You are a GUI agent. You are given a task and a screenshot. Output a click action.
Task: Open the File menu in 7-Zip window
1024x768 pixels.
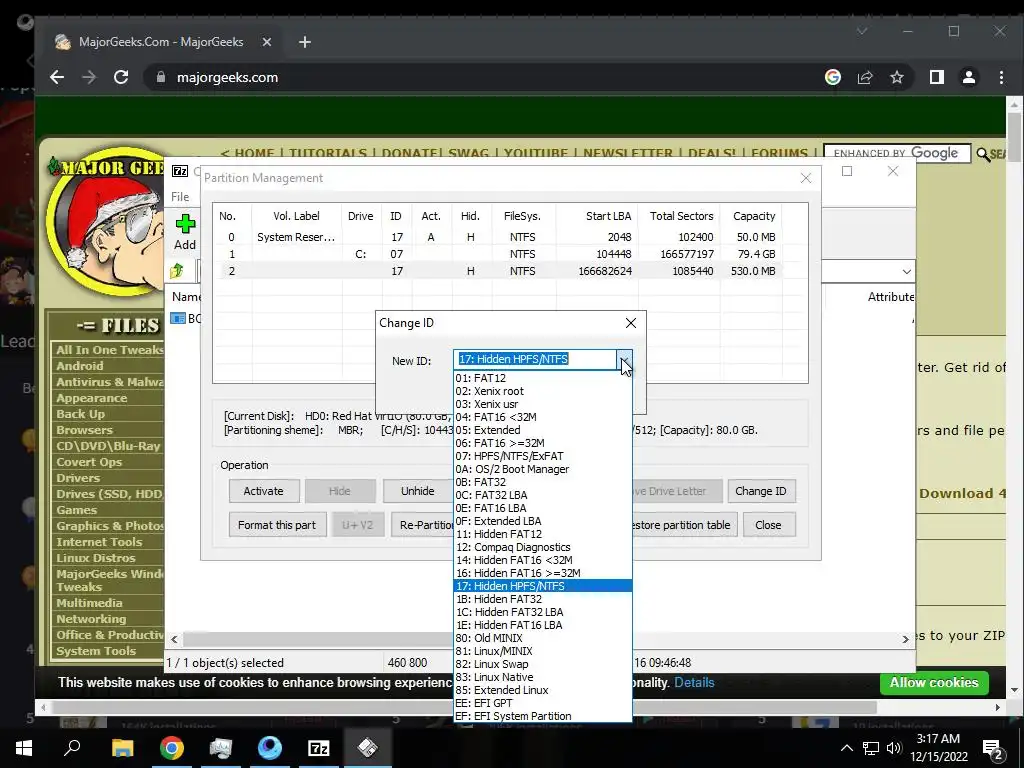(x=180, y=197)
